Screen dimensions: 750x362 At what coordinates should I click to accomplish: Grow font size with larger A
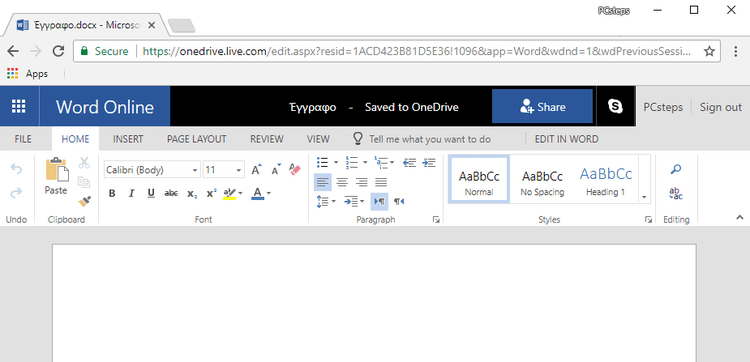click(256, 170)
